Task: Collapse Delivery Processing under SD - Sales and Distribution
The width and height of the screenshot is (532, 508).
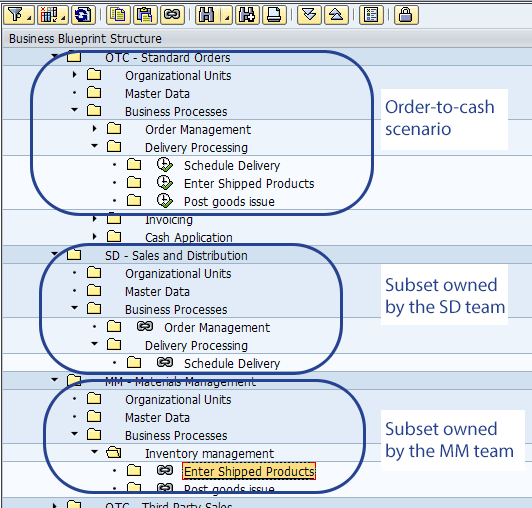Action: pyautogui.click(x=95, y=343)
